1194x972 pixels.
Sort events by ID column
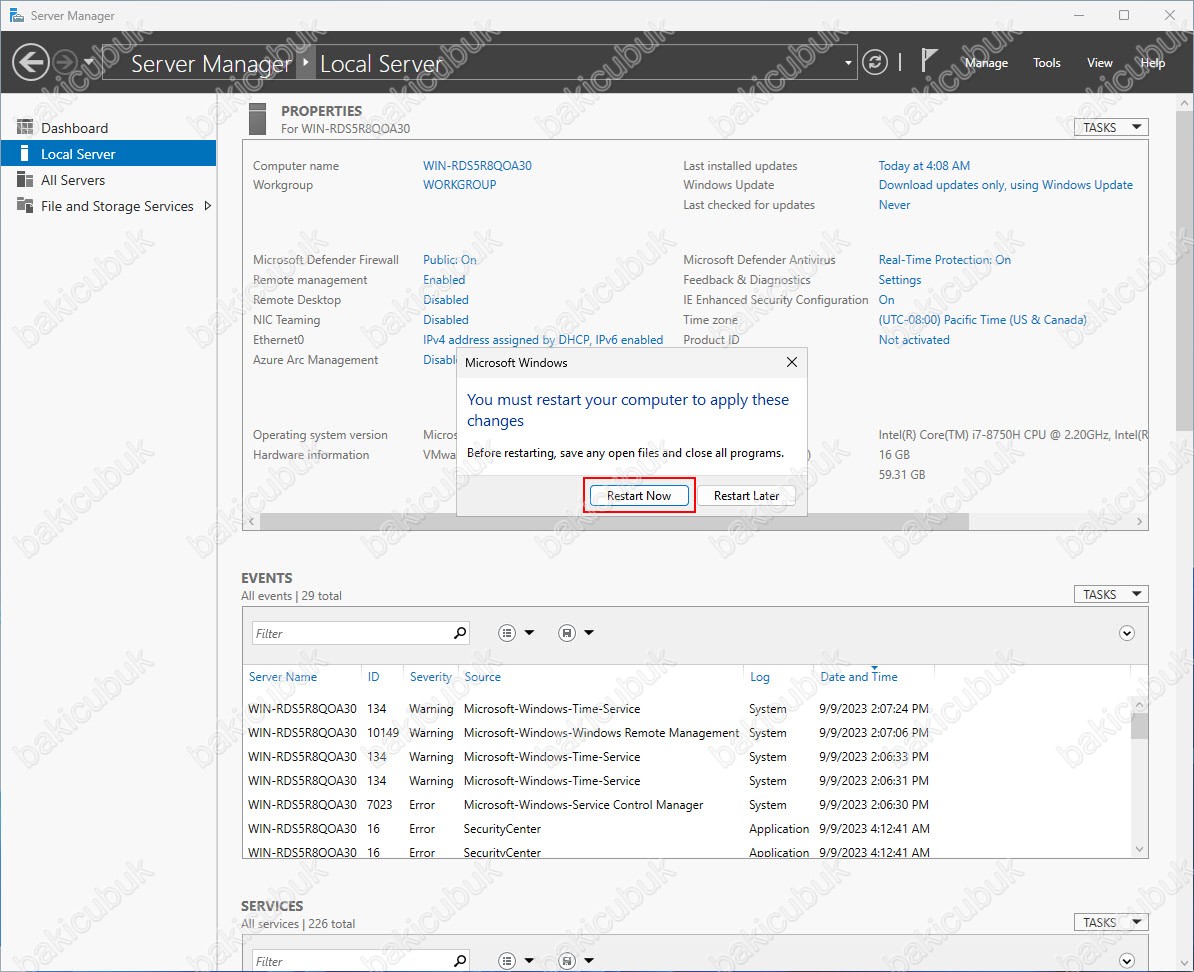373,676
